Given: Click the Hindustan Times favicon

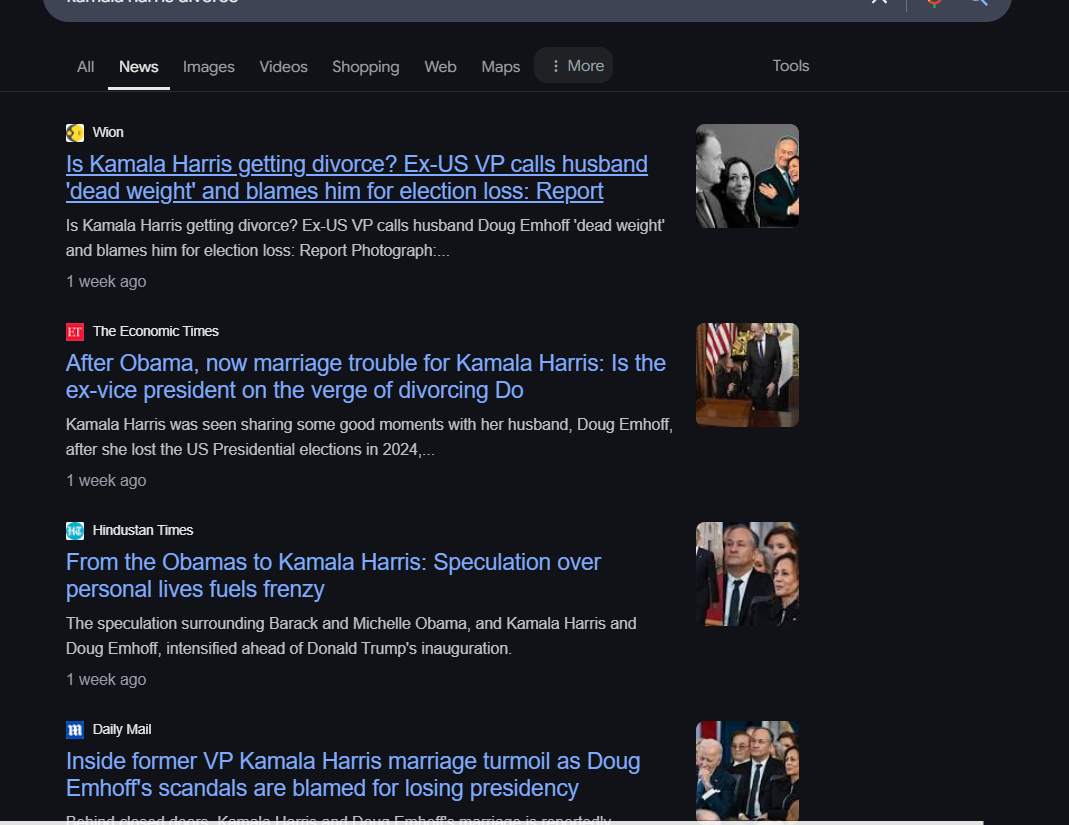Looking at the screenshot, I should point(75,531).
